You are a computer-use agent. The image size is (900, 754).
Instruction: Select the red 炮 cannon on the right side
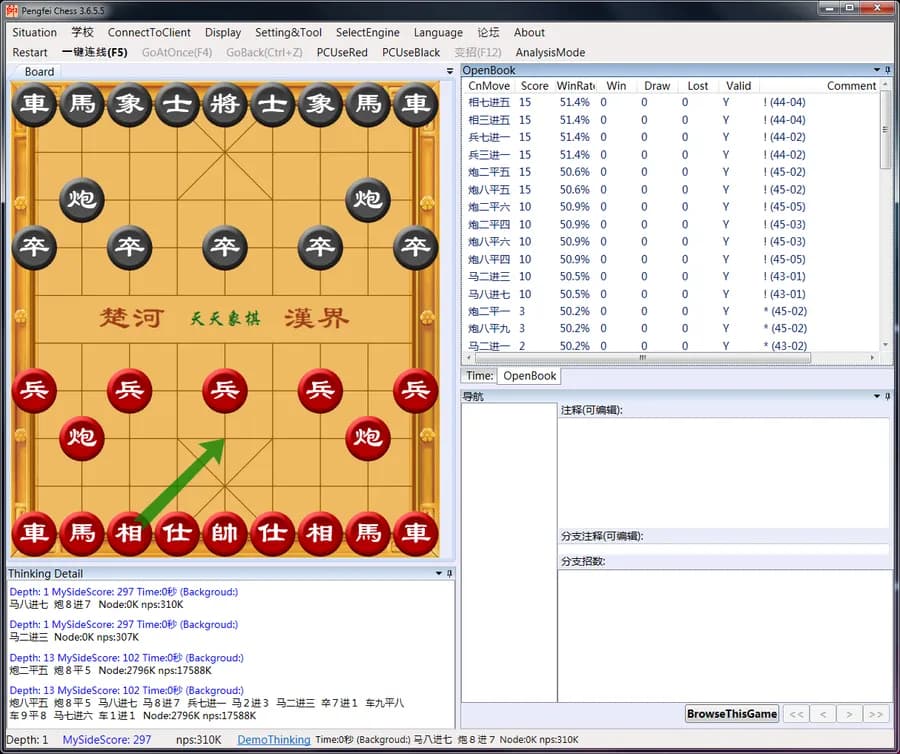pyautogui.click(x=367, y=438)
